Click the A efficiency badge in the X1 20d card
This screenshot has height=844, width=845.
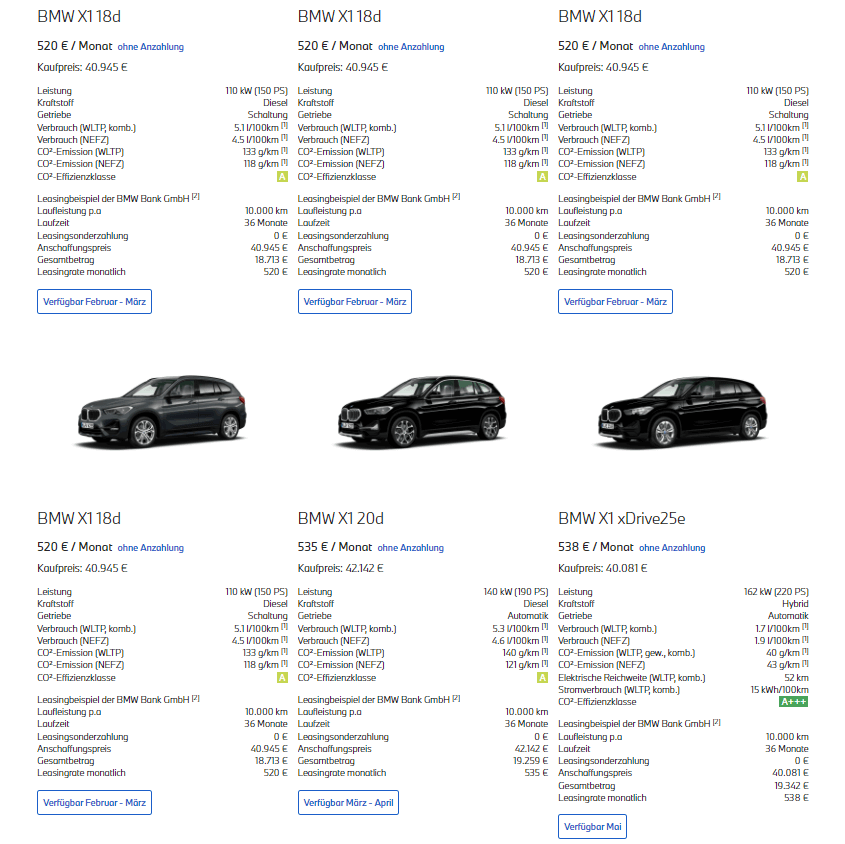543,677
